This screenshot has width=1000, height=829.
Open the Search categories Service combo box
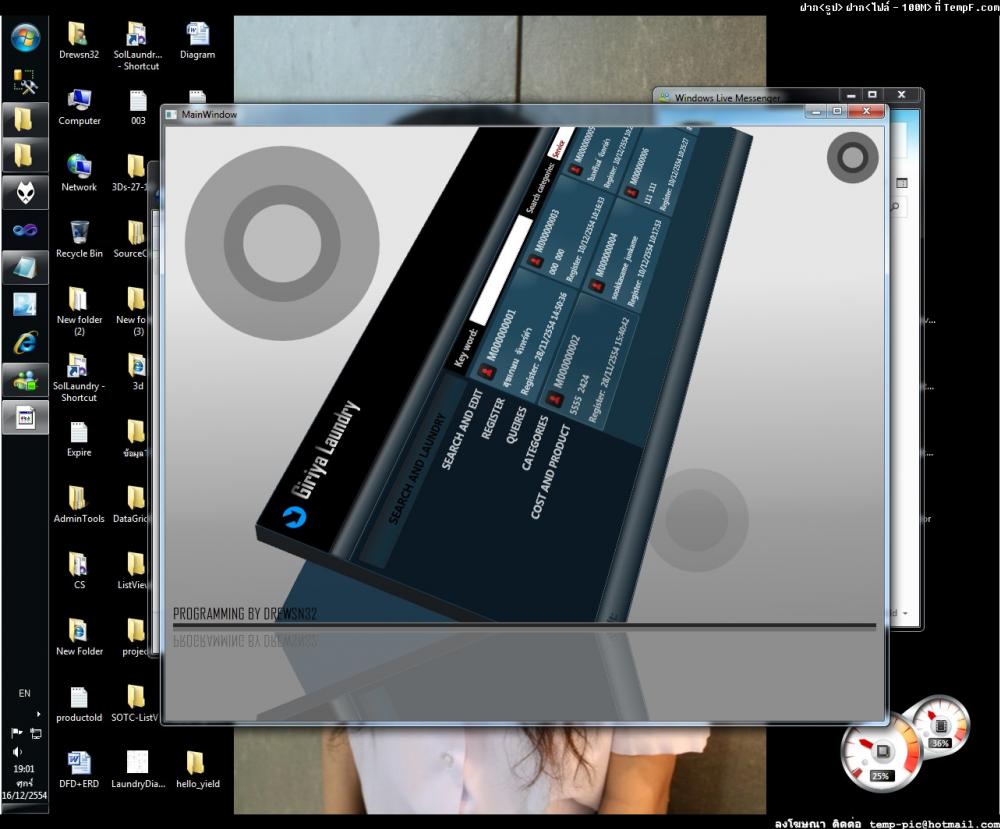tap(559, 145)
